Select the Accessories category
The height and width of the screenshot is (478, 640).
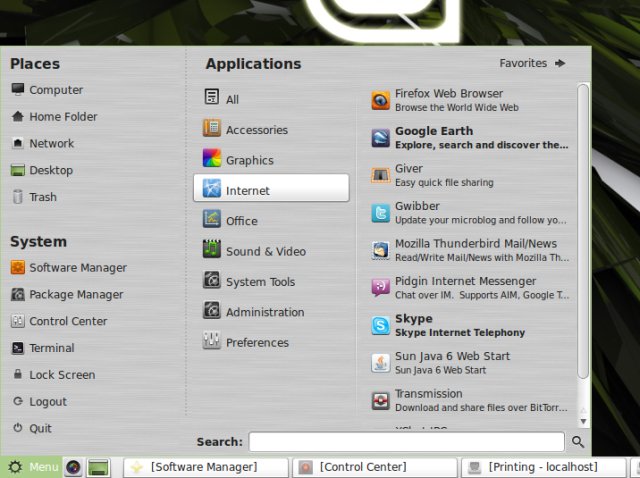[256, 130]
